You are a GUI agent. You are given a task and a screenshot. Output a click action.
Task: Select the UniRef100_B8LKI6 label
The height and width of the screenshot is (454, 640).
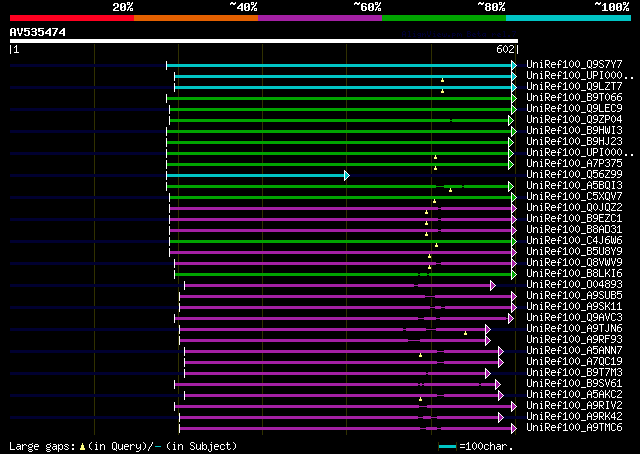pos(574,274)
